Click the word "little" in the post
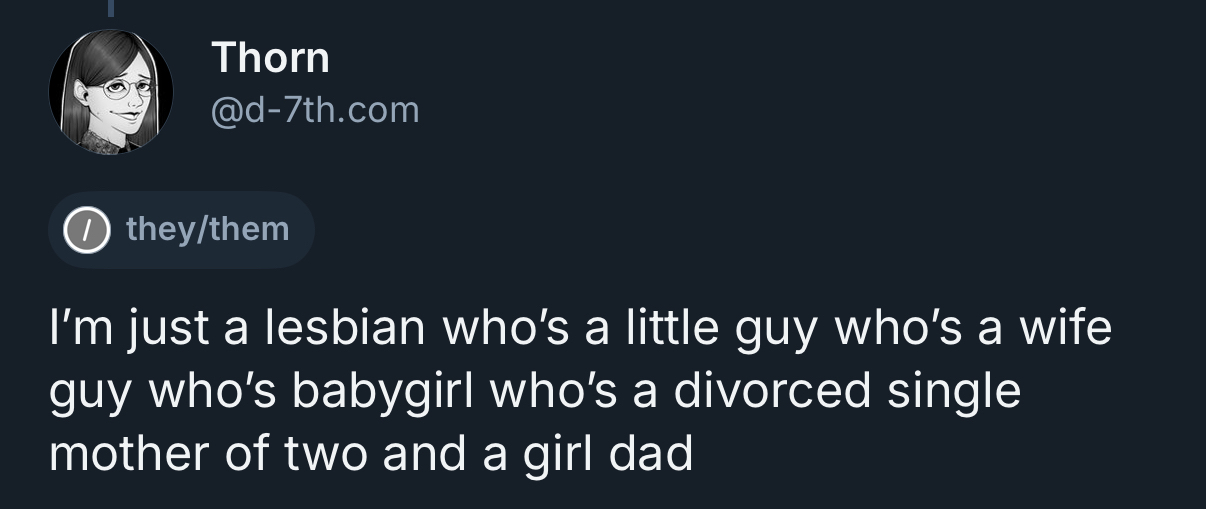This screenshot has width=1206, height=509. [x=673, y=327]
